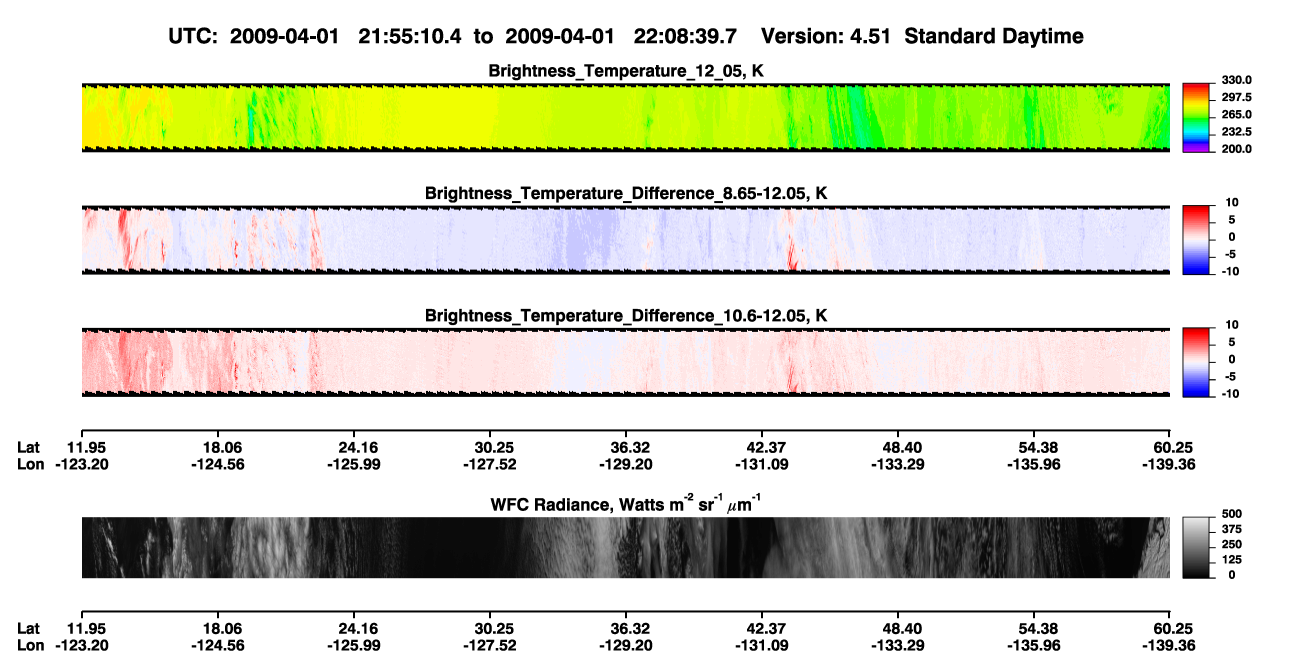Click the -10 tick of the 8.65-12.05 colorbar

[x=1229, y=271]
